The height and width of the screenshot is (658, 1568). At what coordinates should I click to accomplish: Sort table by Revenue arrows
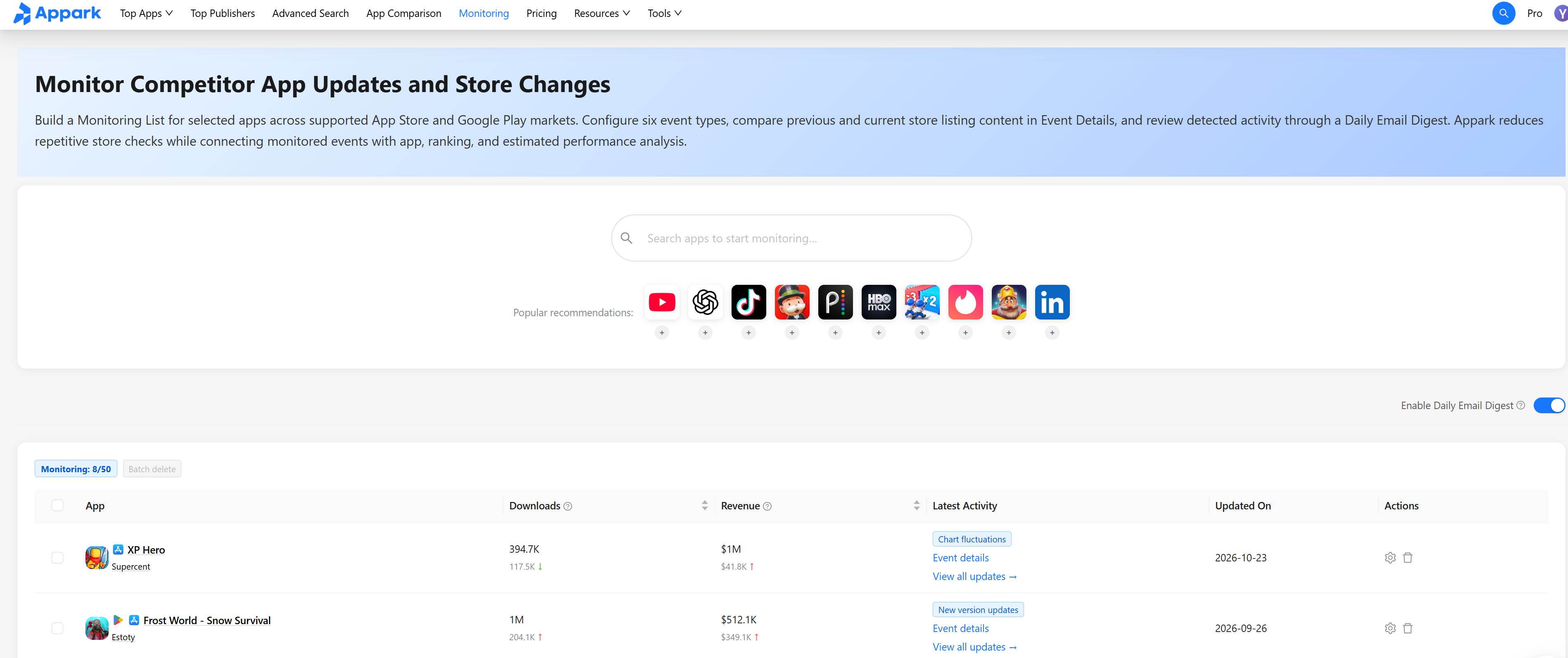point(916,506)
